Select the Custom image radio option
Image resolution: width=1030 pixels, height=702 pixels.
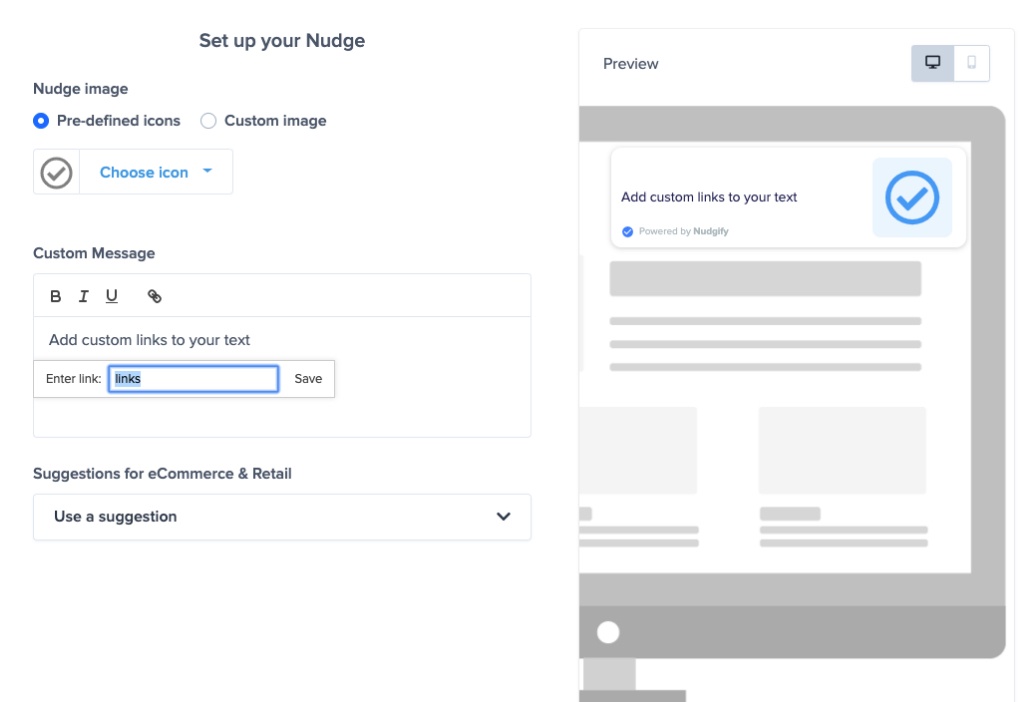click(x=208, y=121)
